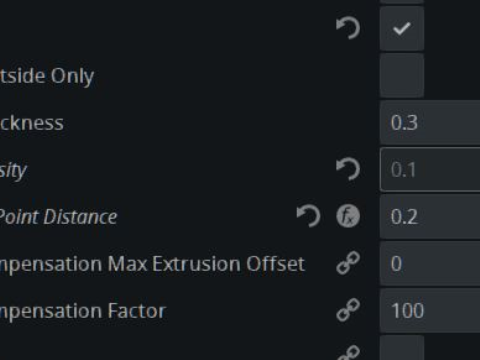Edit the Compensation Factor field showing 100

(430, 311)
